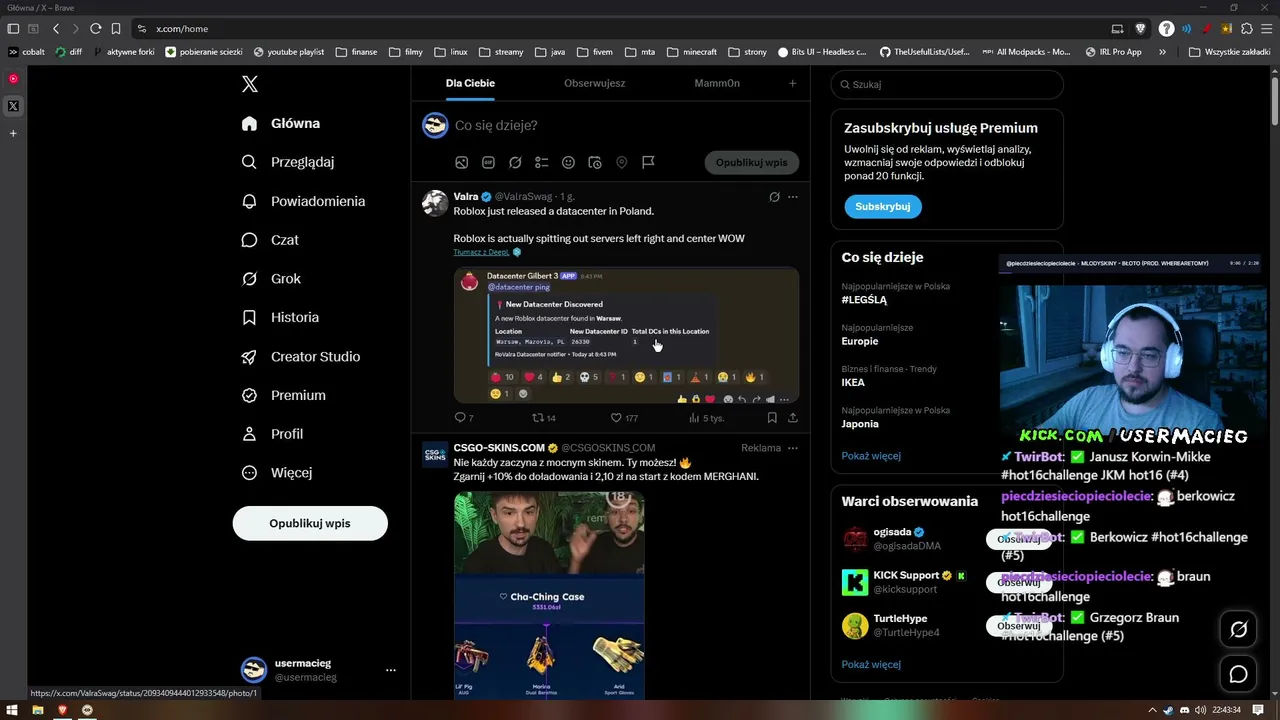The image size is (1280, 720).
Task: Go to Główna in the sidebar
Action: click(x=281, y=123)
